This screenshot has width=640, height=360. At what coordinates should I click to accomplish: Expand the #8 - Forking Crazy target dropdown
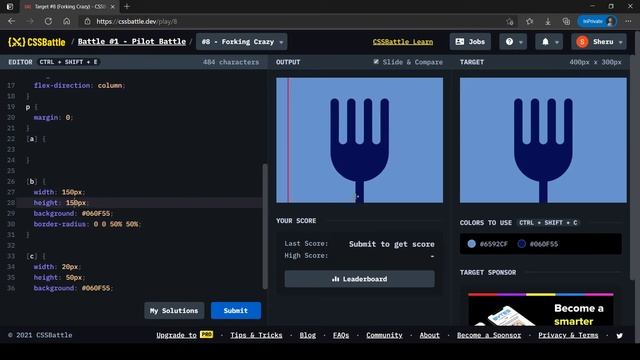(242, 42)
